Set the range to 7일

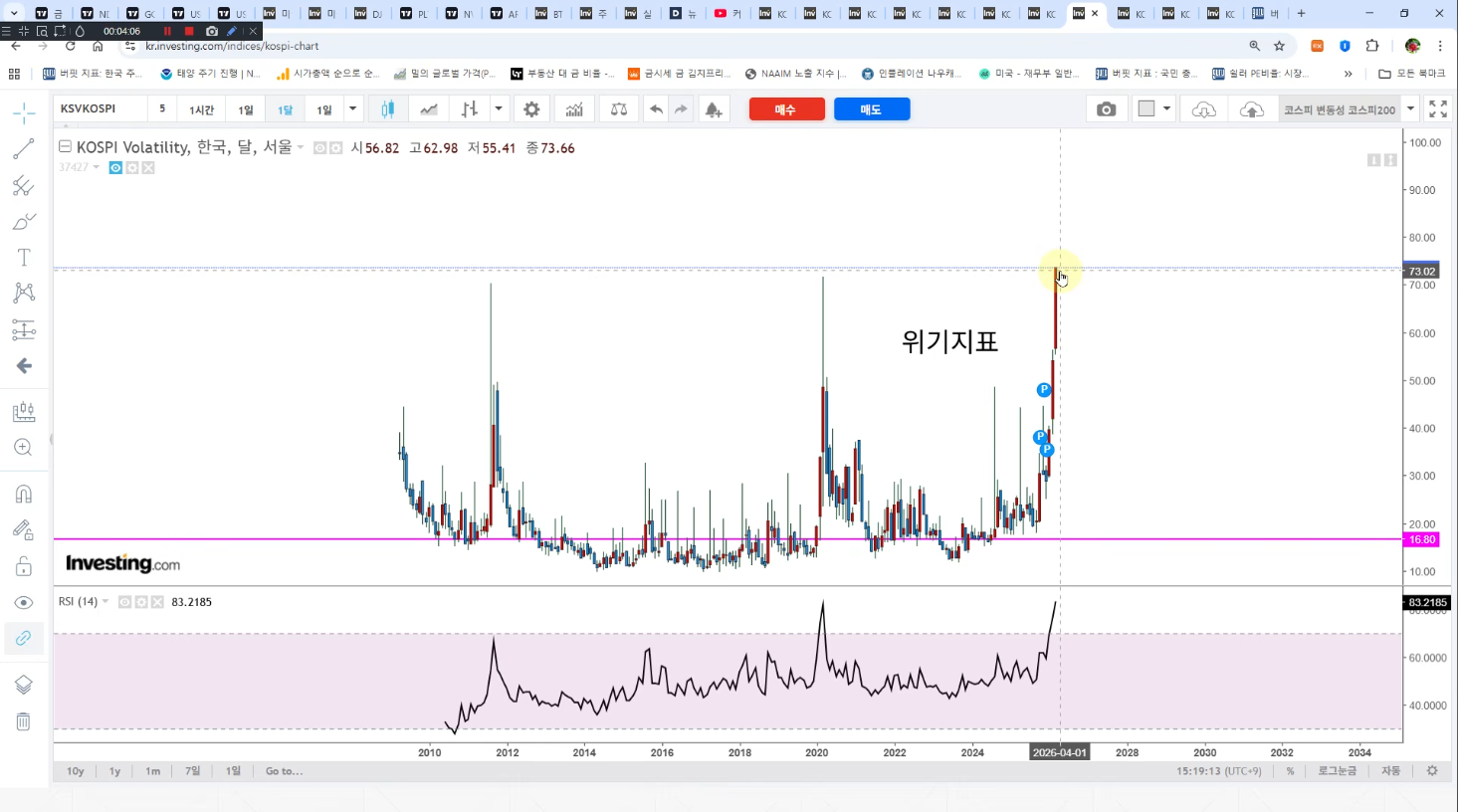click(193, 771)
